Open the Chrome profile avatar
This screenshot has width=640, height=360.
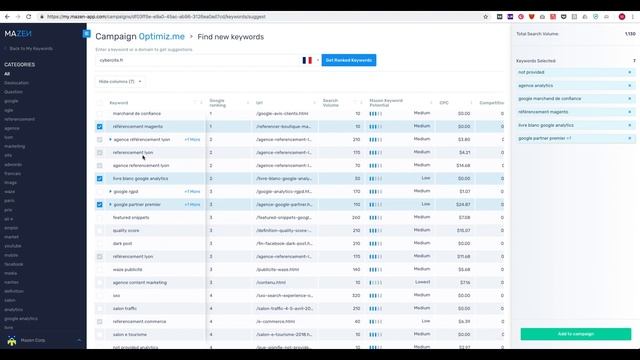pyautogui.click(x=622, y=17)
